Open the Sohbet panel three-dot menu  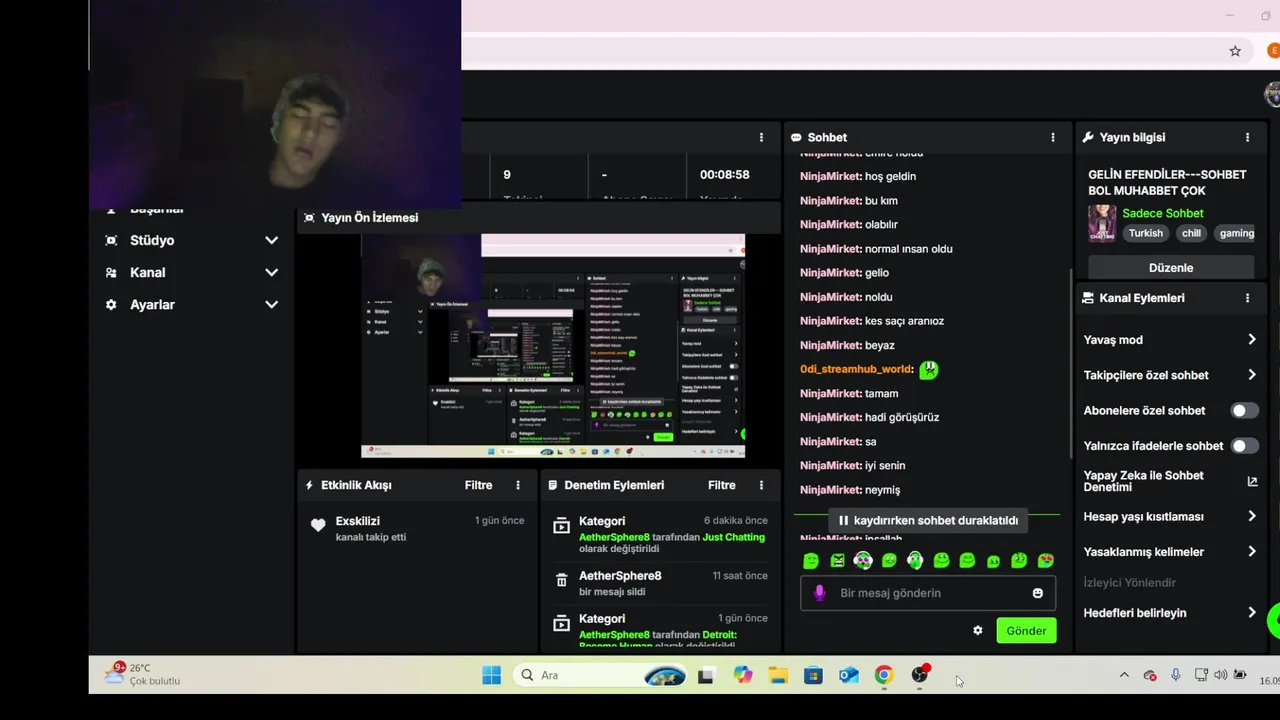pos(1052,137)
